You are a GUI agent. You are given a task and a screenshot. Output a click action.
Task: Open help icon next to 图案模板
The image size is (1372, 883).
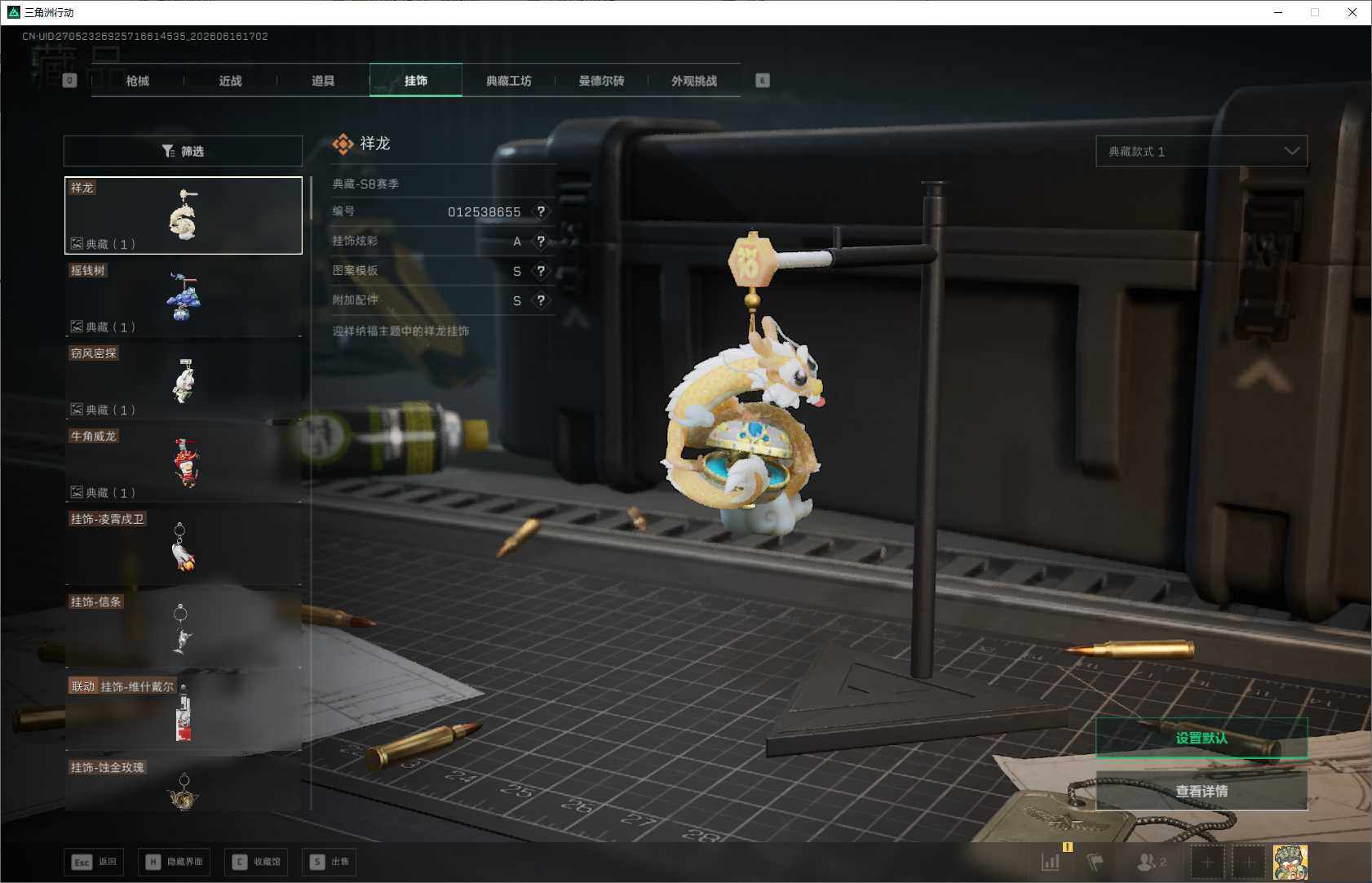(x=541, y=271)
